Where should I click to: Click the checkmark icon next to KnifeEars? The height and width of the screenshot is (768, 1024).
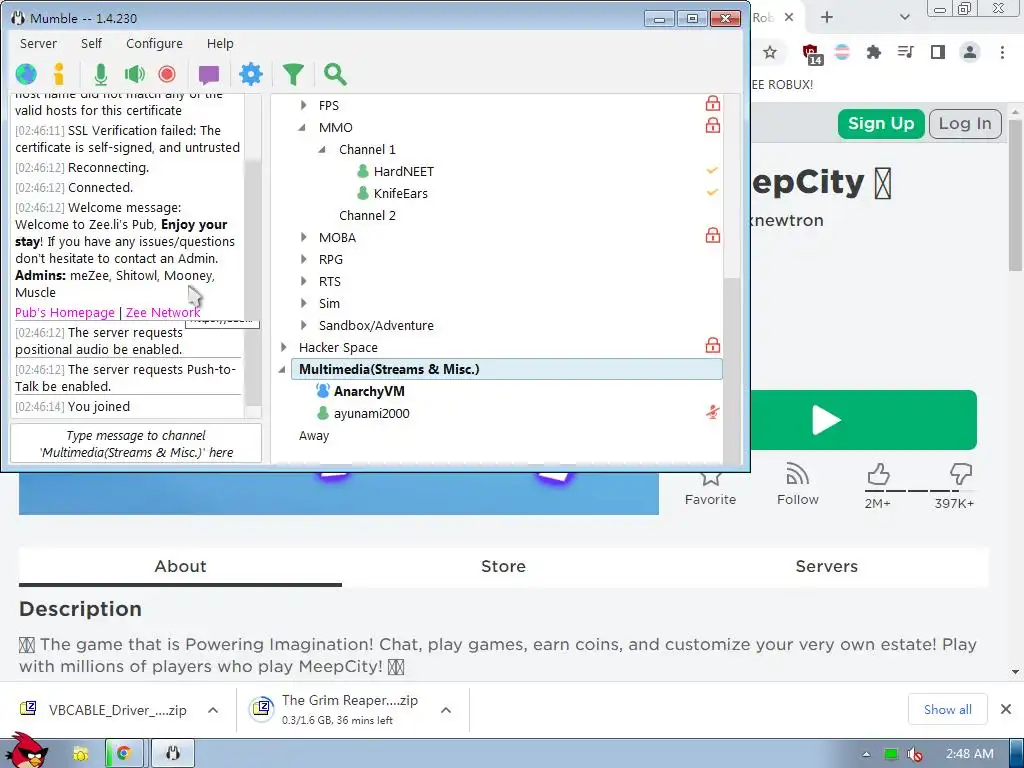pos(712,193)
